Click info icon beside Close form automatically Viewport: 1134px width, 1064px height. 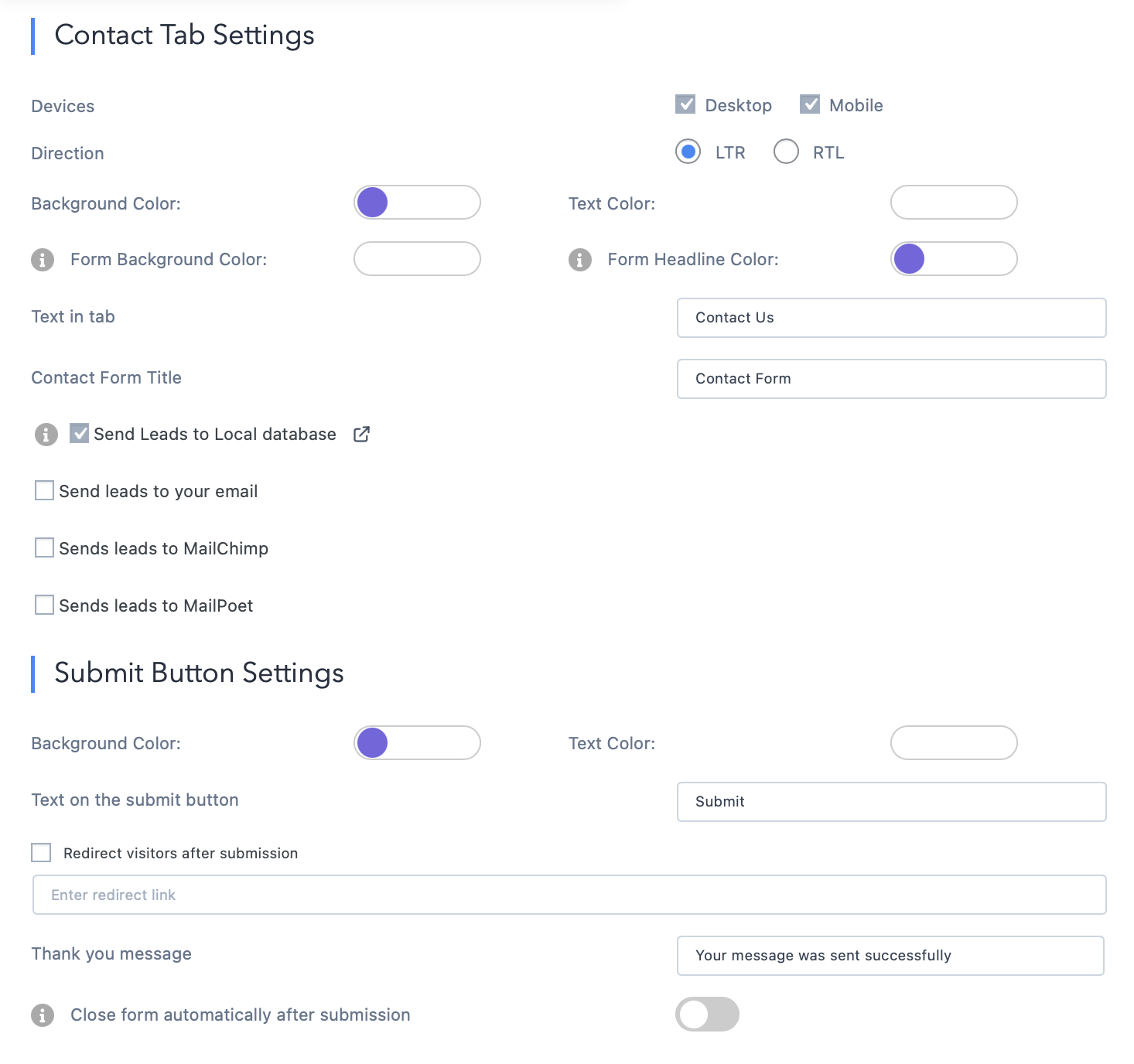[43, 1015]
